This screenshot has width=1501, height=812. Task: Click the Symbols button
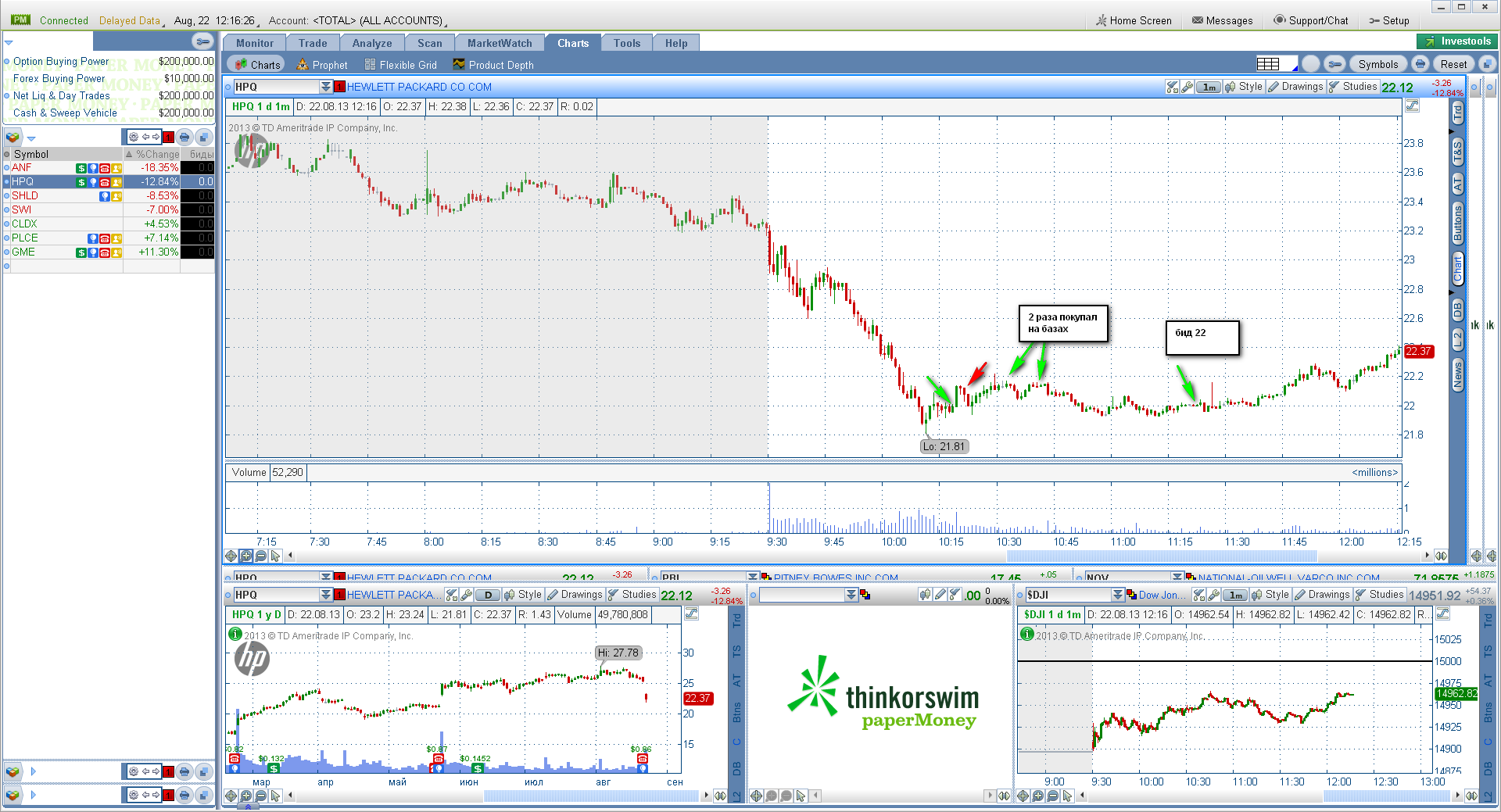point(1377,64)
